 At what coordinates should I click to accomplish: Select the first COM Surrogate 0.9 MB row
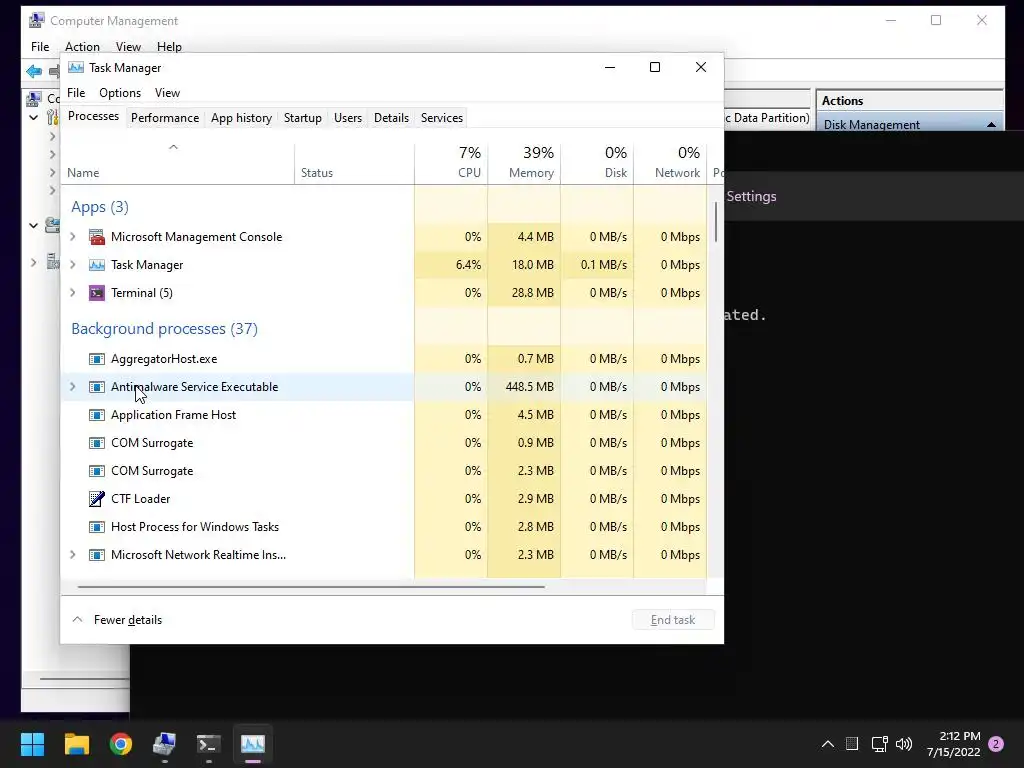click(385, 443)
